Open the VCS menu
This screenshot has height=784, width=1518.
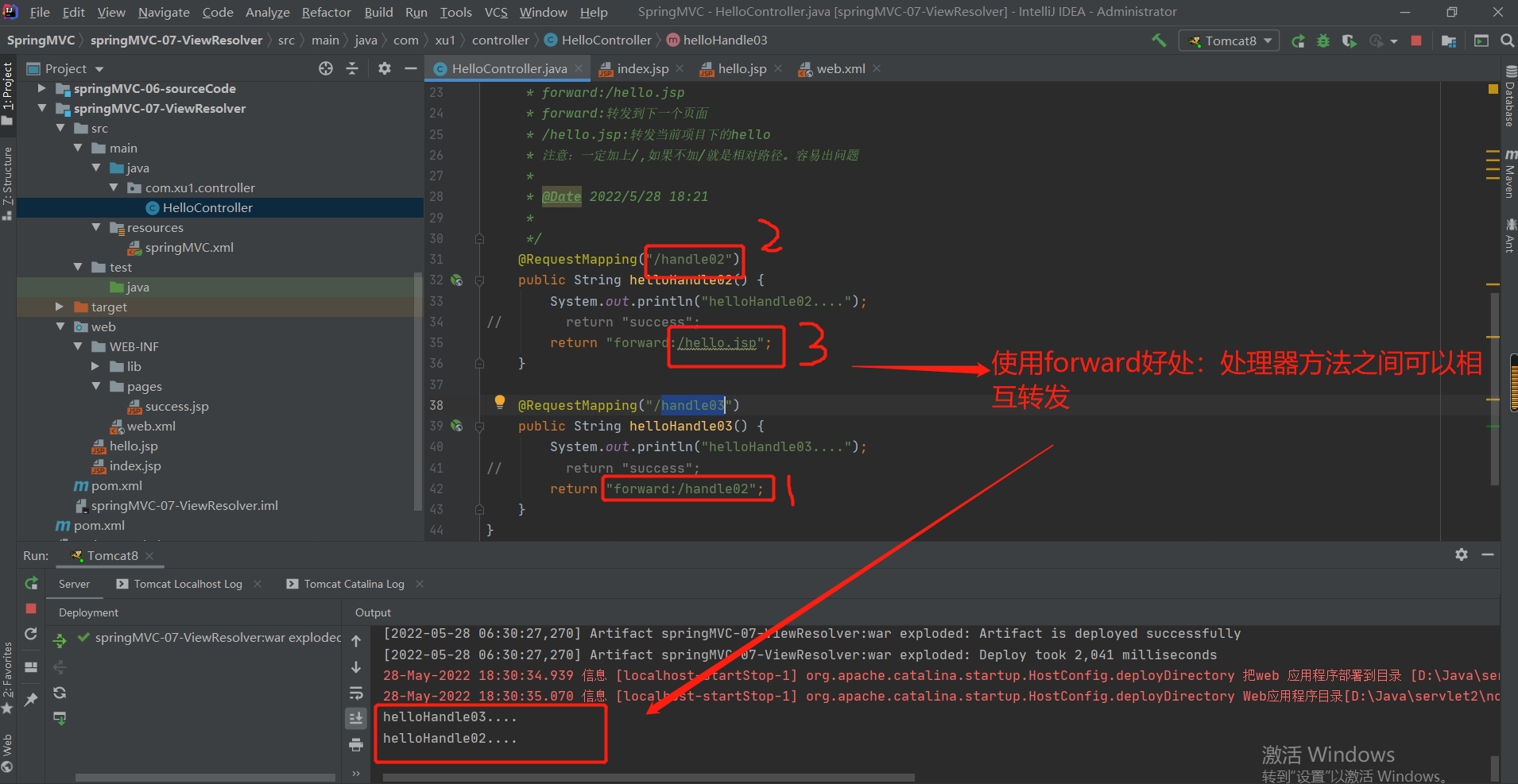(496, 12)
